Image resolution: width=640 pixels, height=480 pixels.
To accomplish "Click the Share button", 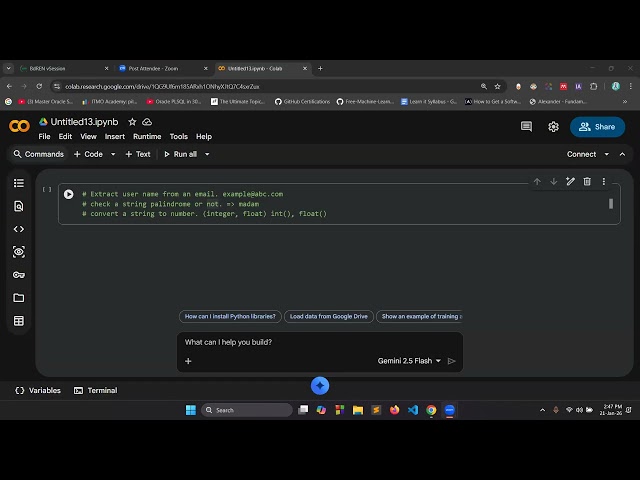I will 597,127.
